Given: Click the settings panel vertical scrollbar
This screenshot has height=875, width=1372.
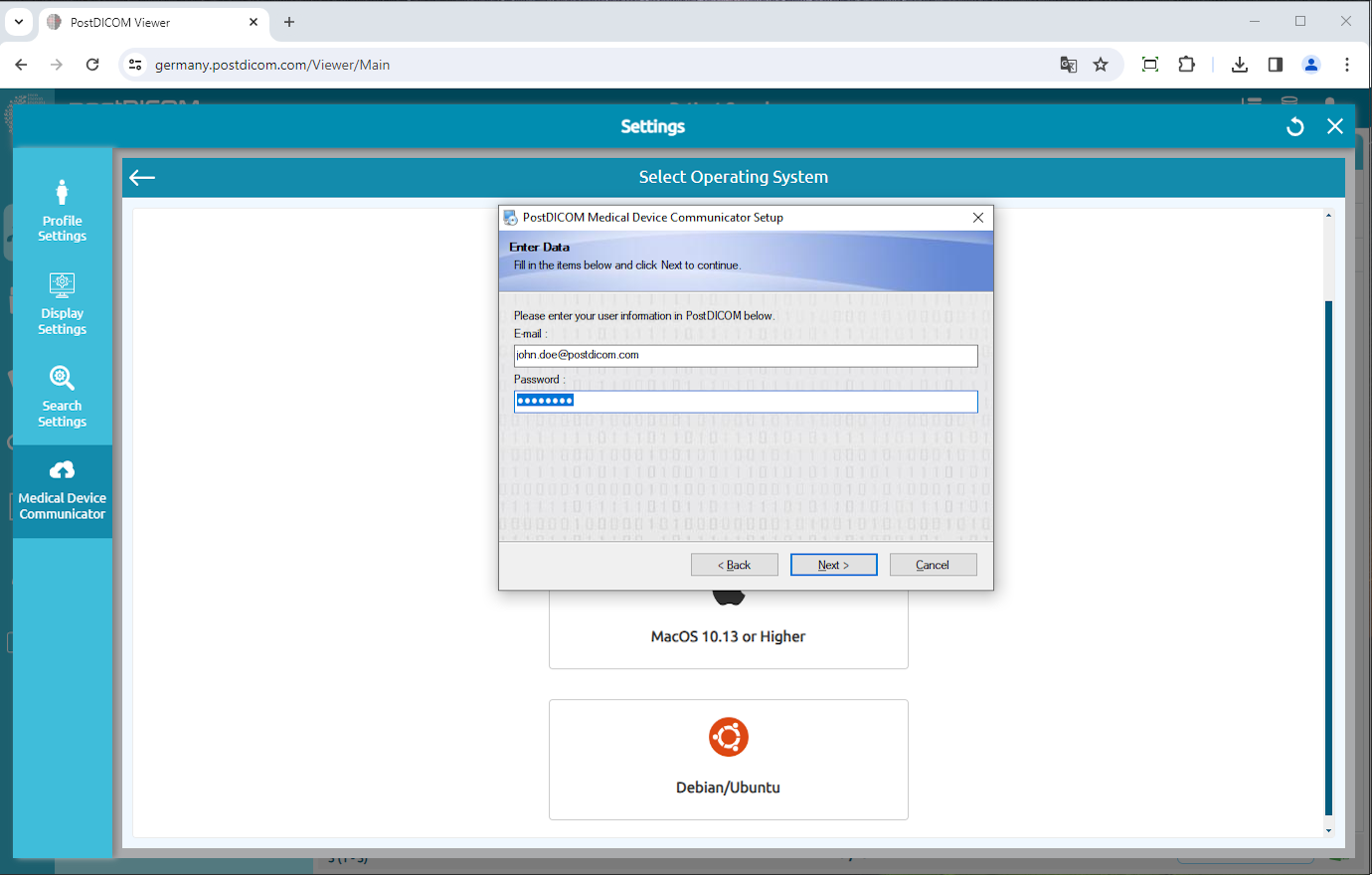Looking at the screenshot, I should click(x=1328, y=557).
